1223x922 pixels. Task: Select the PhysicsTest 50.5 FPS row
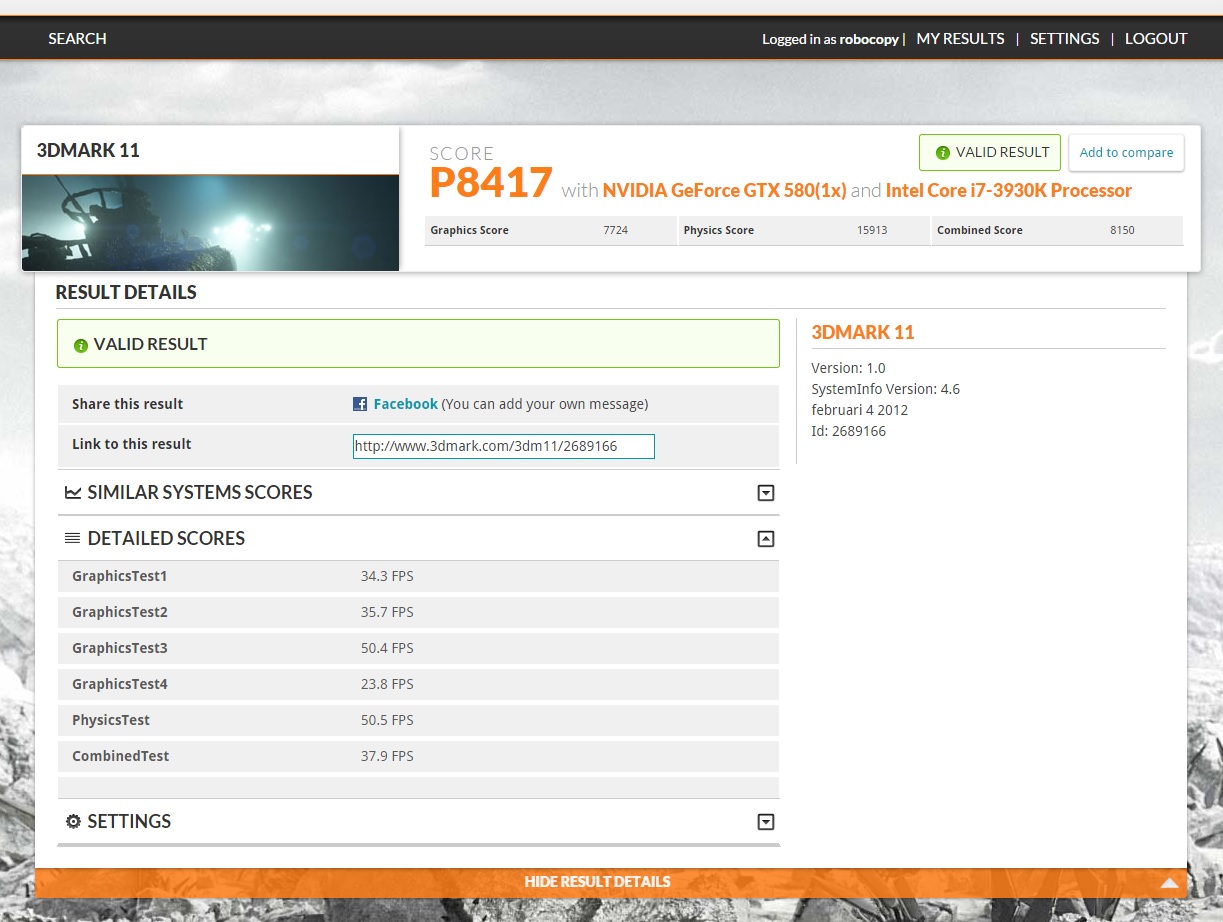[x=418, y=720]
